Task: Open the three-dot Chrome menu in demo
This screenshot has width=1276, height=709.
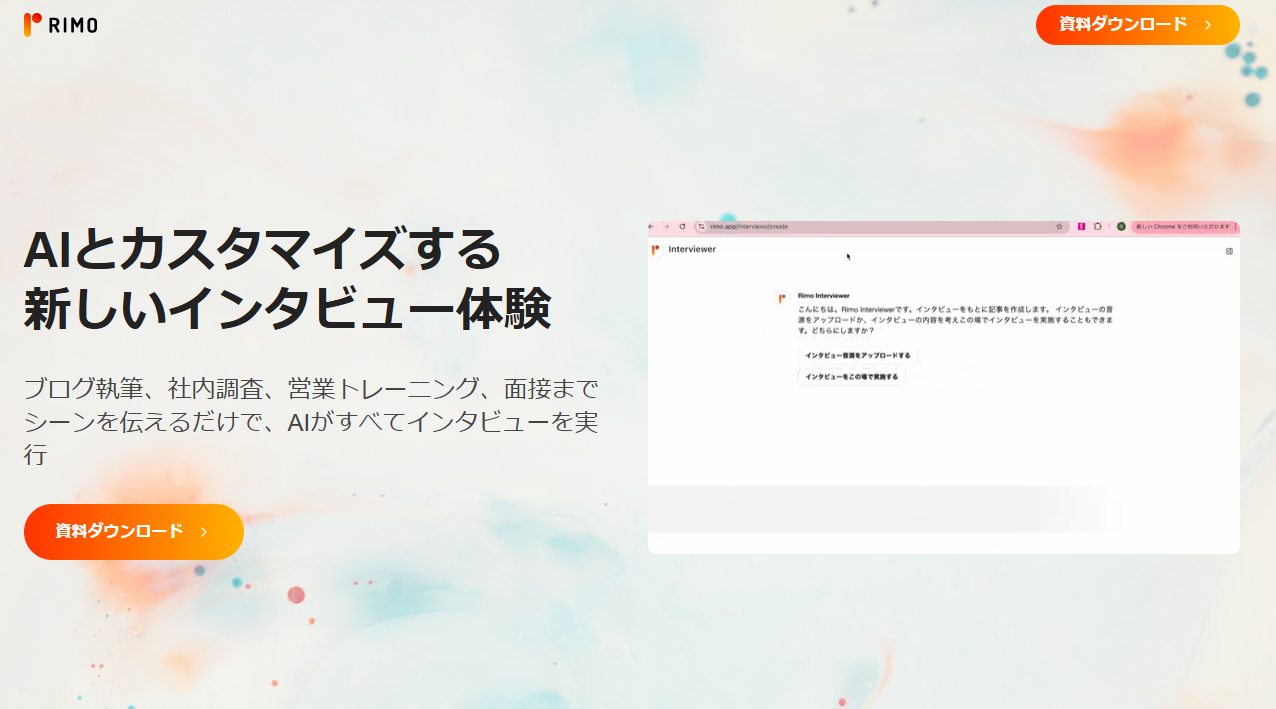Action: [1236, 227]
